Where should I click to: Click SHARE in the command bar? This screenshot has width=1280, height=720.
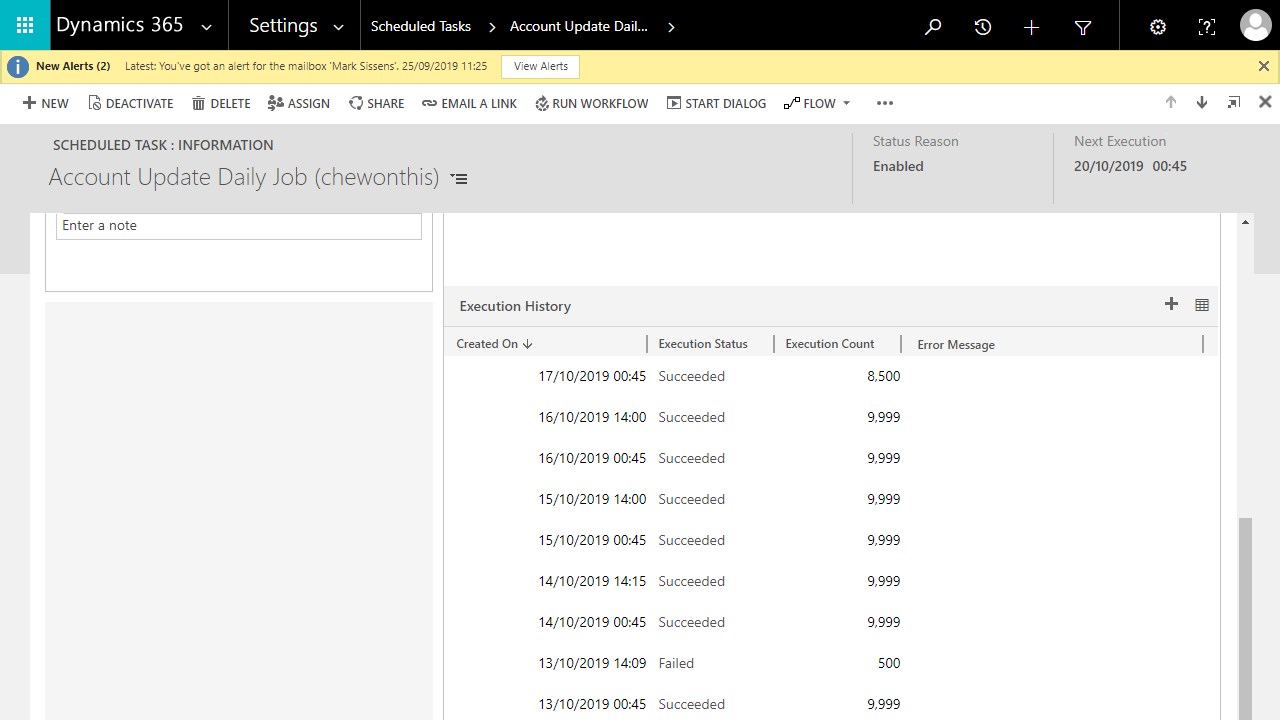coord(377,103)
